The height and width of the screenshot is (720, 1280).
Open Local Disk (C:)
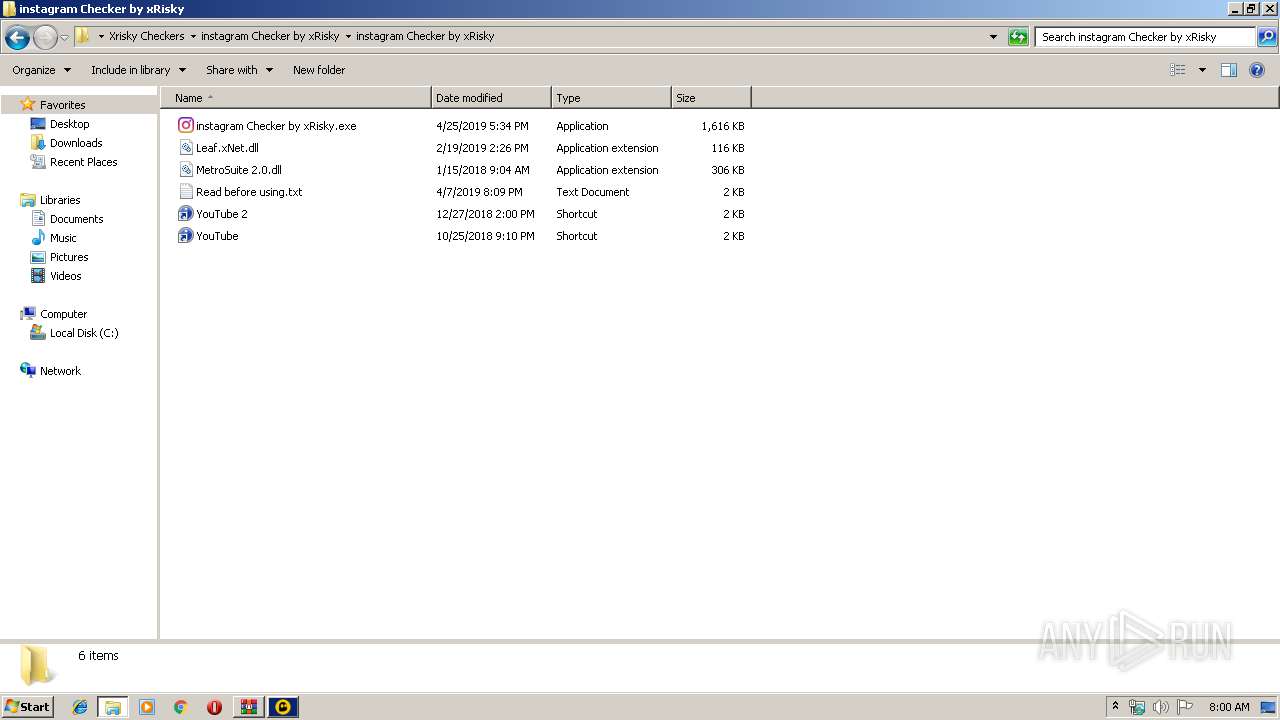[x=84, y=333]
